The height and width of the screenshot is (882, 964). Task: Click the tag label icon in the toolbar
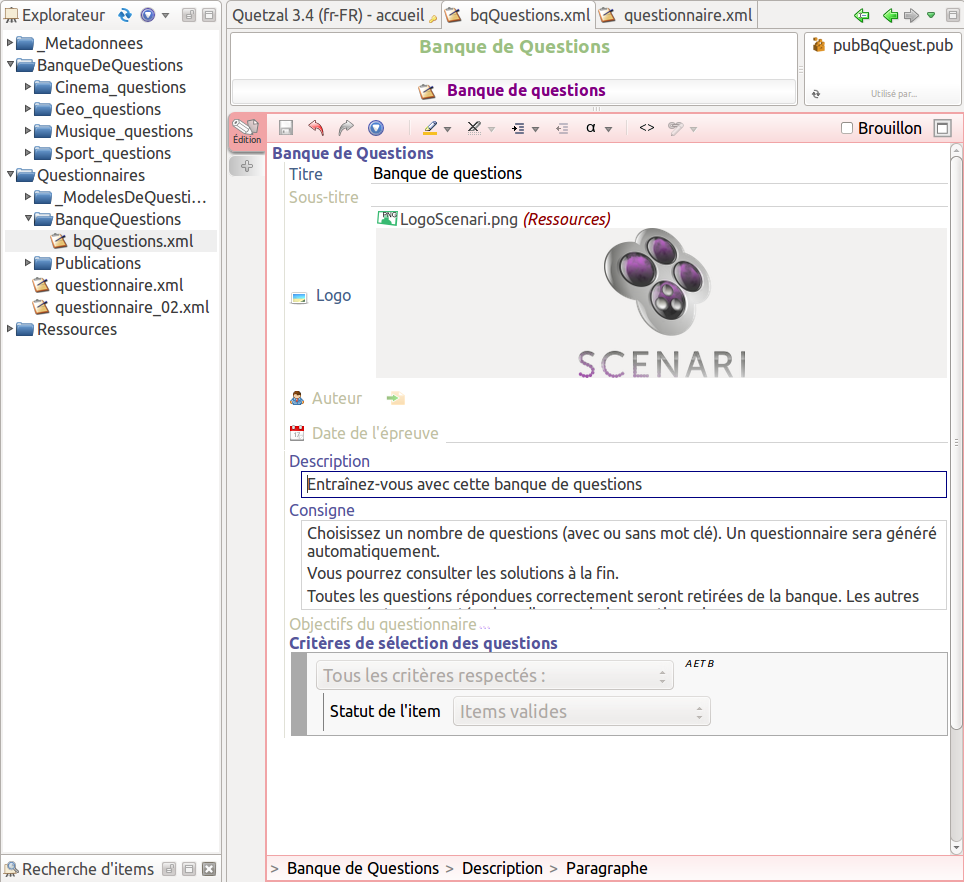pyautogui.click(x=676, y=128)
